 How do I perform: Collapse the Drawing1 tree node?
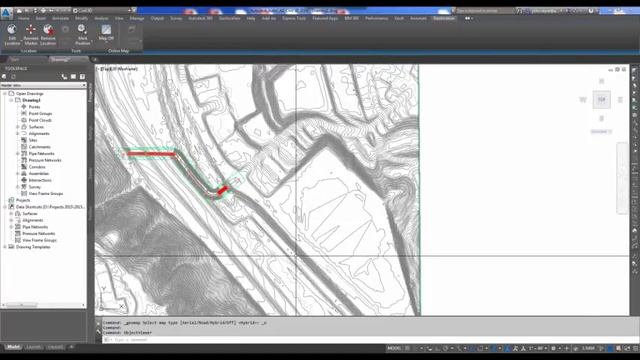[11, 100]
